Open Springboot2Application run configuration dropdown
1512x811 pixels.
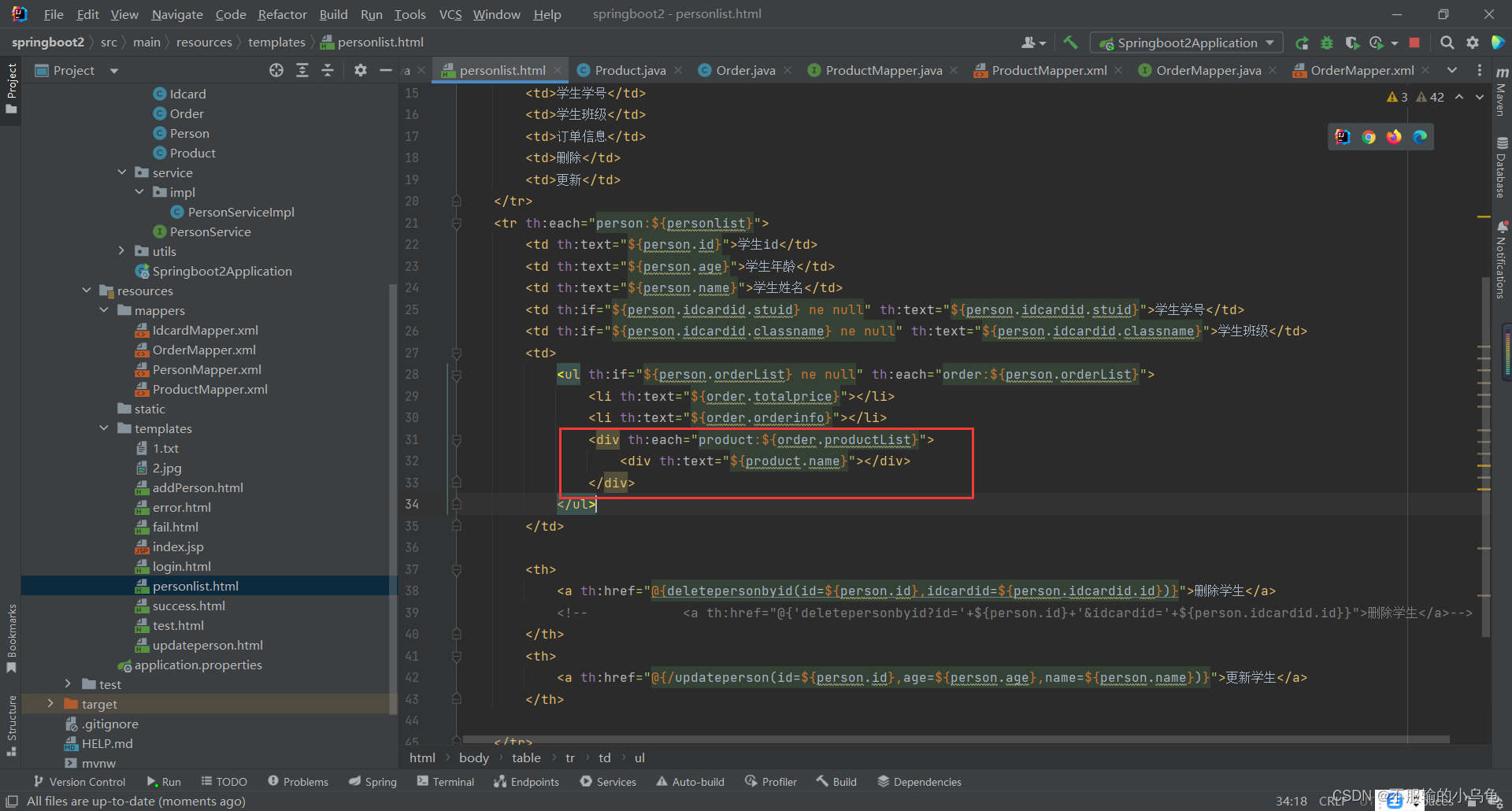pyautogui.click(x=1187, y=43)
